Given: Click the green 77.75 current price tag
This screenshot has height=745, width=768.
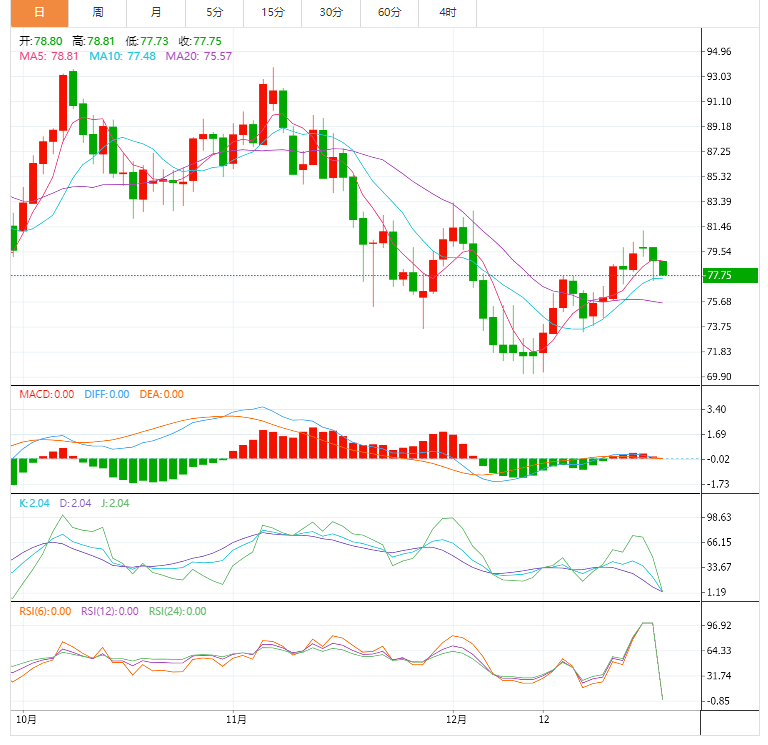Looking at the screenshot, I should coord(730,275).
